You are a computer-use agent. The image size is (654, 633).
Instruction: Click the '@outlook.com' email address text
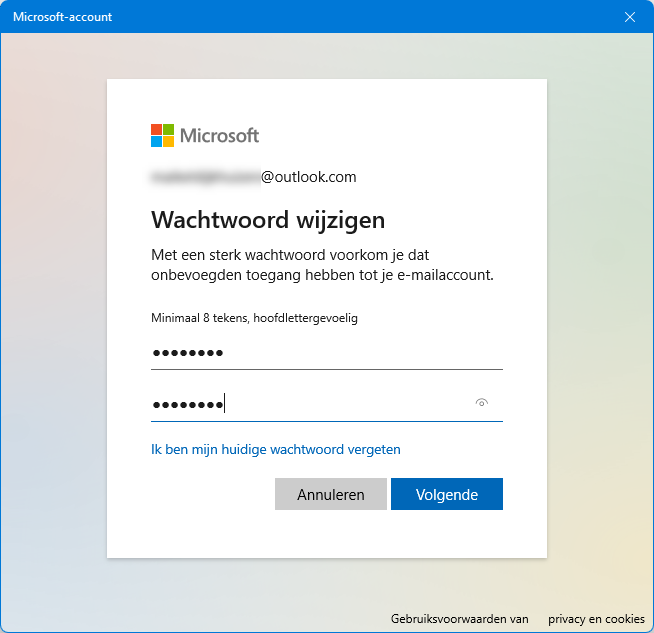click(309, 177)
